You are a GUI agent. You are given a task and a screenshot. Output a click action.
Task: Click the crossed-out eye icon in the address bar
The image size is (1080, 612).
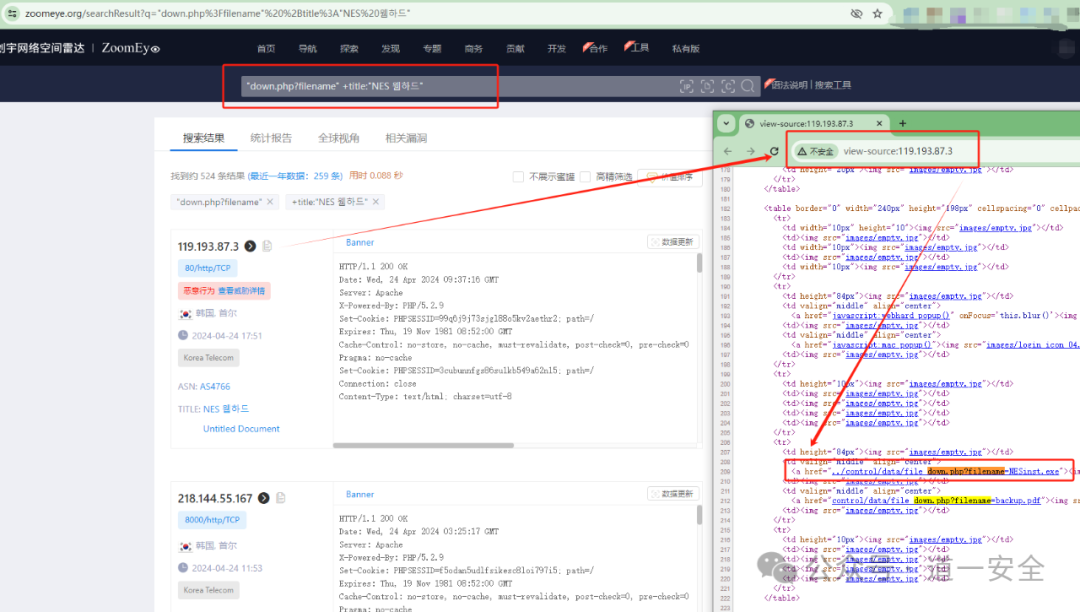click(856, 13)
